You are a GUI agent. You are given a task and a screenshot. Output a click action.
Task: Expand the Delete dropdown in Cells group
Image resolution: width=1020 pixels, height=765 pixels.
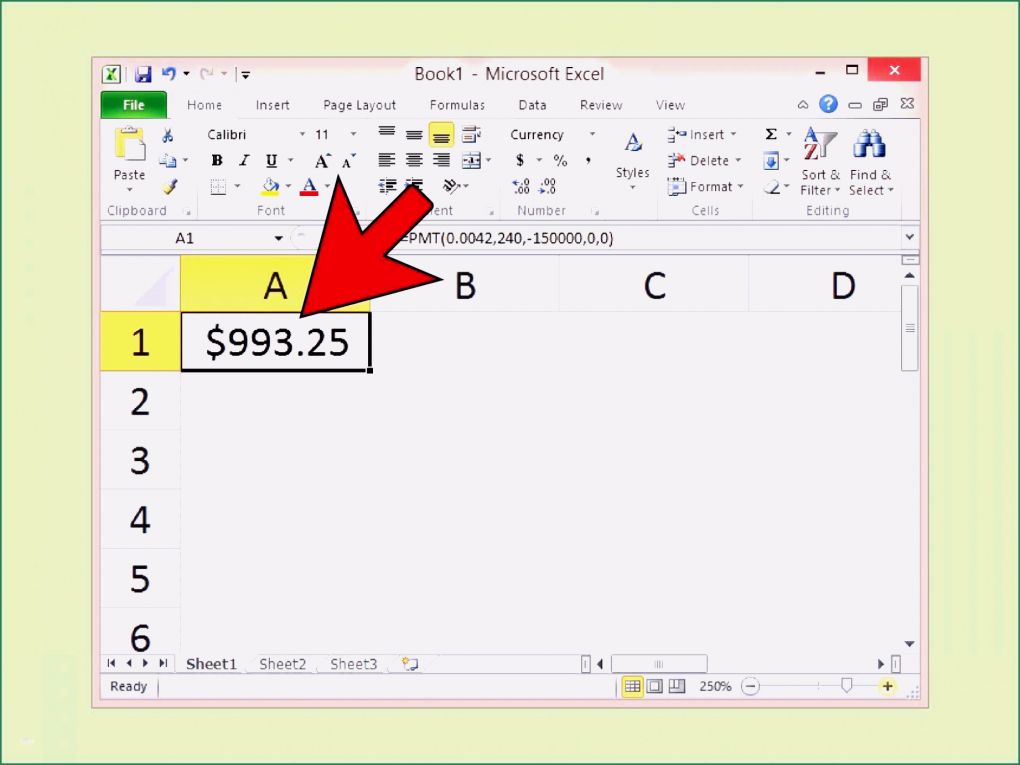pyautogui.click(x=738, y=160)
